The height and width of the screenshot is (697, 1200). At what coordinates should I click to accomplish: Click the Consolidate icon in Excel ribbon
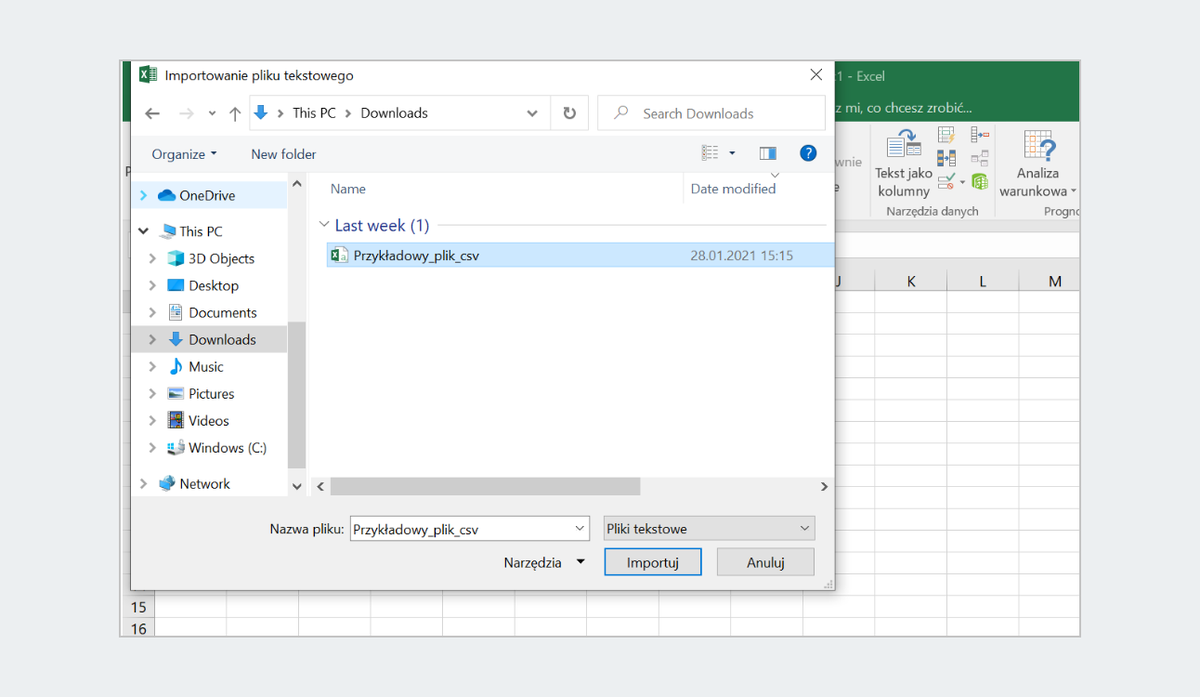(980, 135)
